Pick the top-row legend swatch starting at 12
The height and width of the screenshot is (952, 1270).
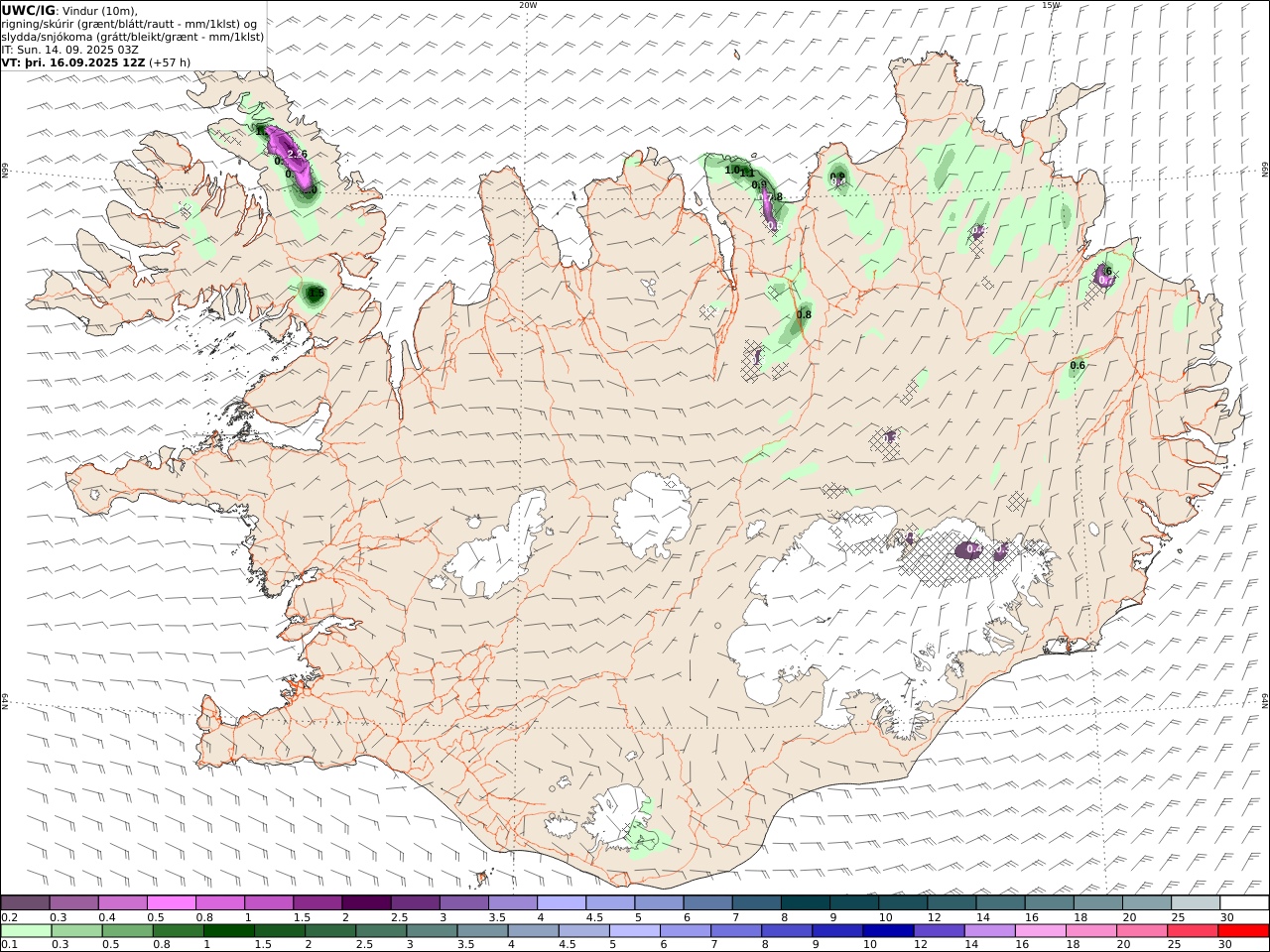click(952, 902)
